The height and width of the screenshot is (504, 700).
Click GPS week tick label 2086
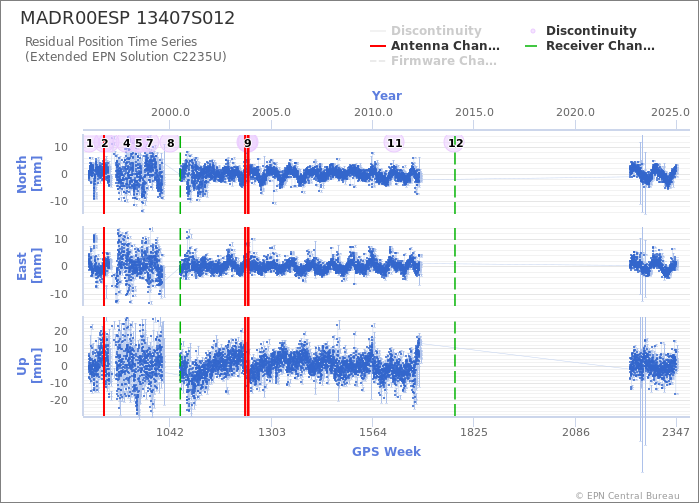pyautogui.click(x=575, y=432)
